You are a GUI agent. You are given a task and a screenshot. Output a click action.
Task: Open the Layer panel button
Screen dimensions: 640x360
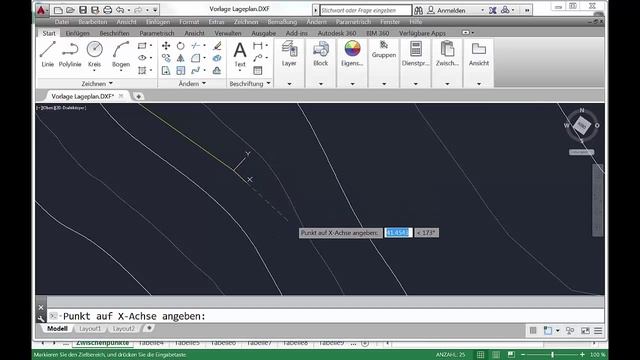(x=289, y=53)
